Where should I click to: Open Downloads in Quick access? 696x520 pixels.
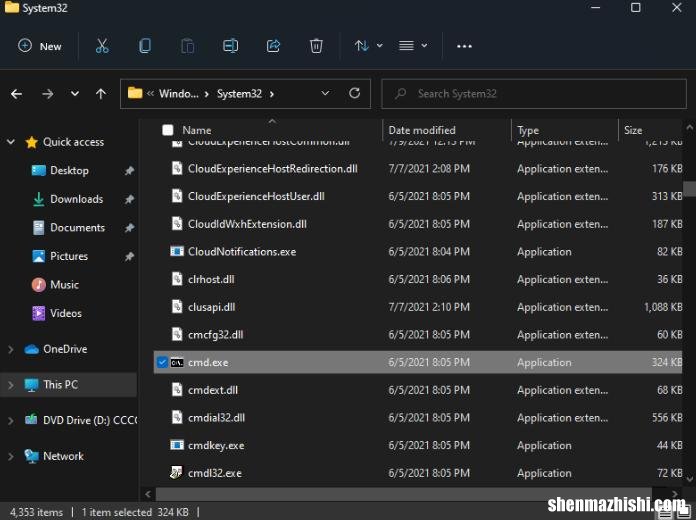point(76,199)
